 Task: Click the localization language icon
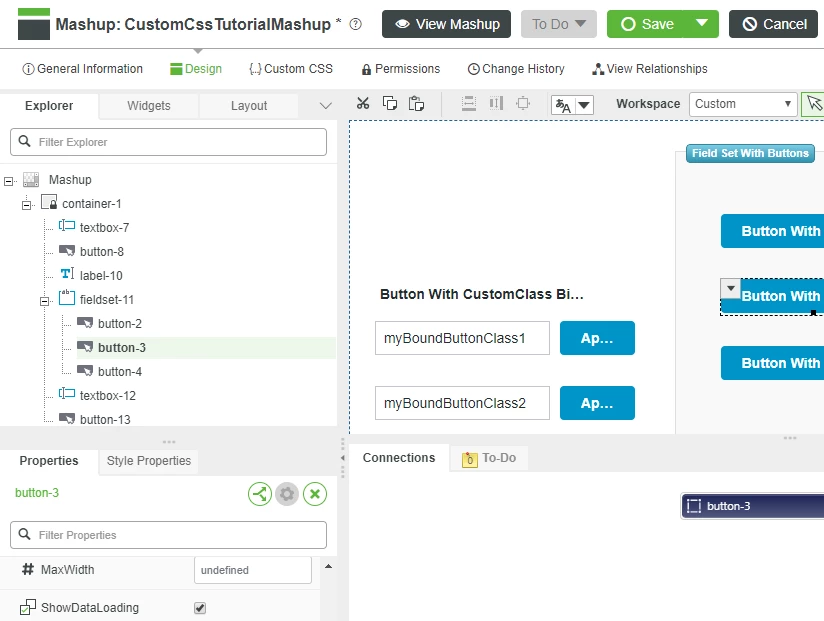click(563, 105)
